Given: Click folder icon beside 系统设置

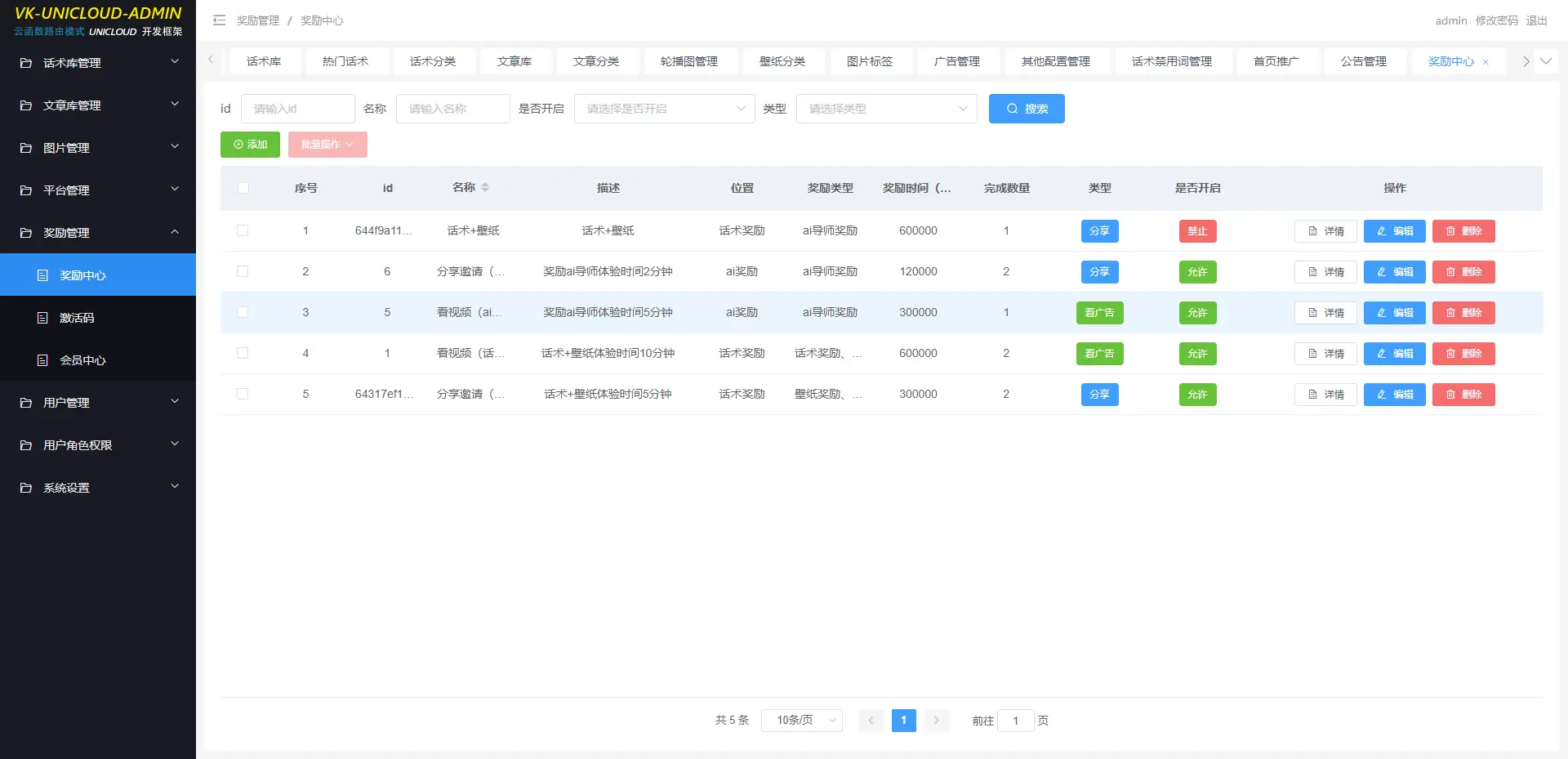Looking at the screenshot, I should [26, 488].
